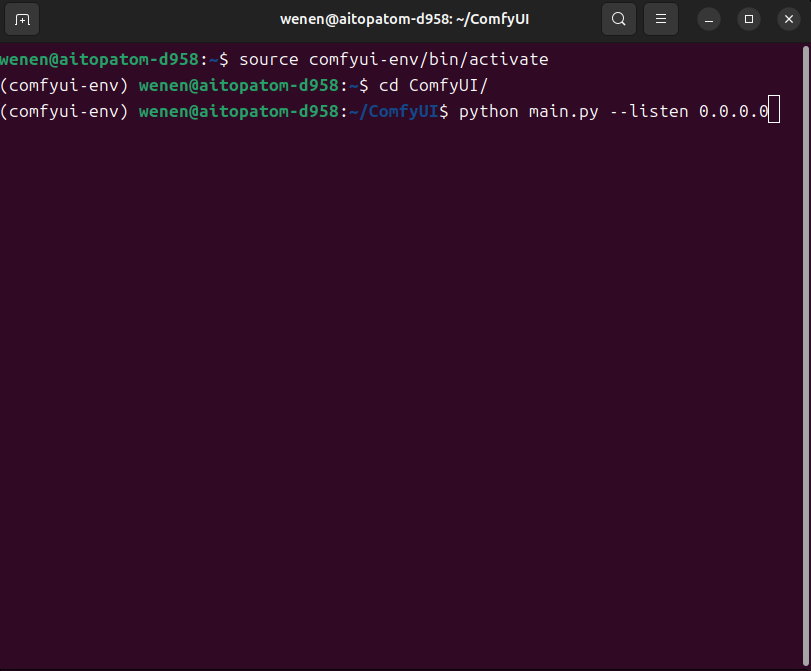Open the hamburger menu
Screen dimensions: 811x671
[660, 19]
